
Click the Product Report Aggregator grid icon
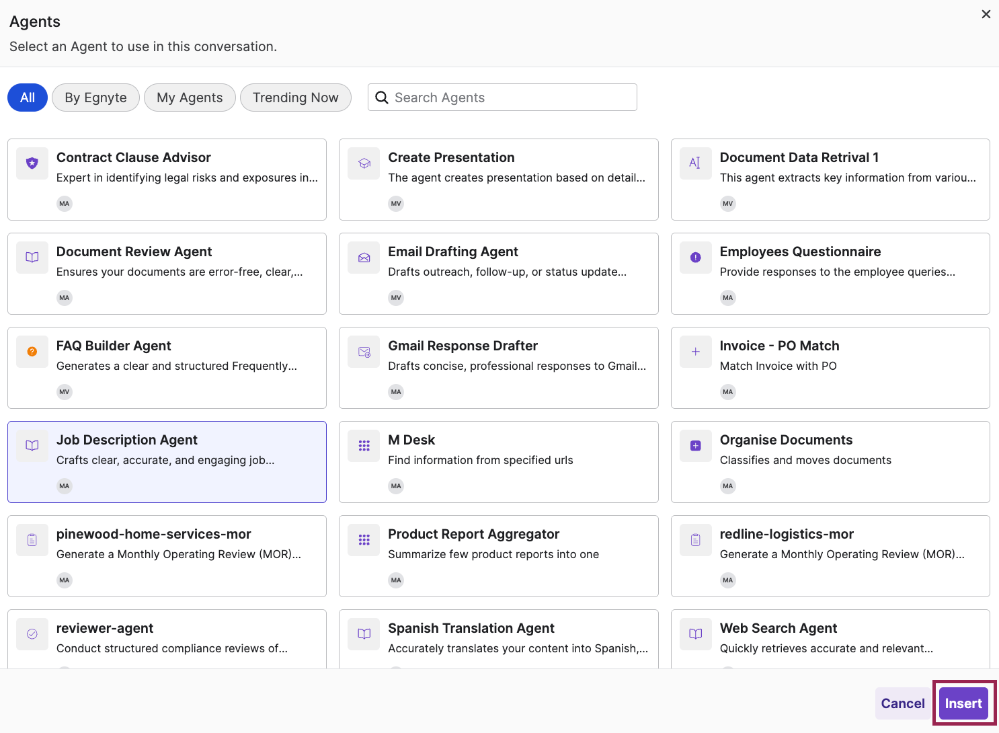[364, 540]
